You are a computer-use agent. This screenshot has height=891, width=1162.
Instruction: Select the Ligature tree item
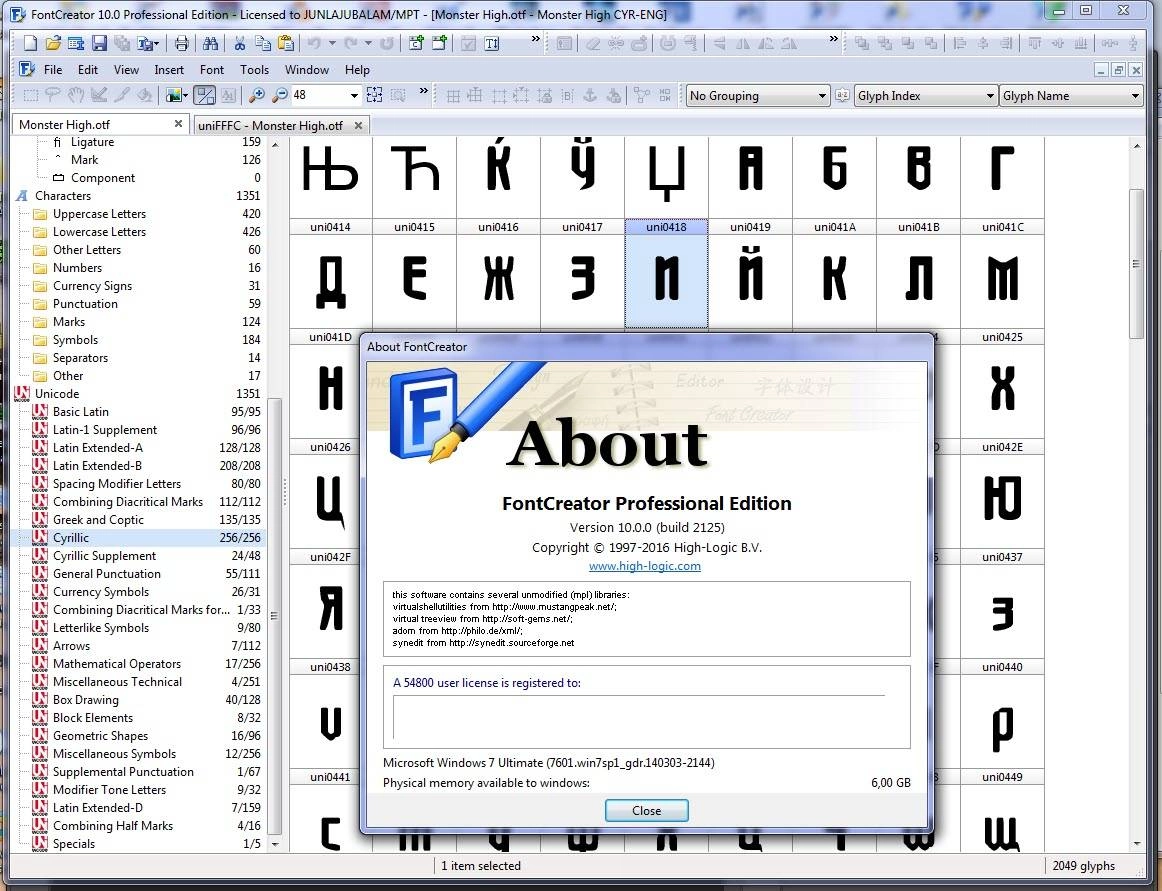point(92,142)
